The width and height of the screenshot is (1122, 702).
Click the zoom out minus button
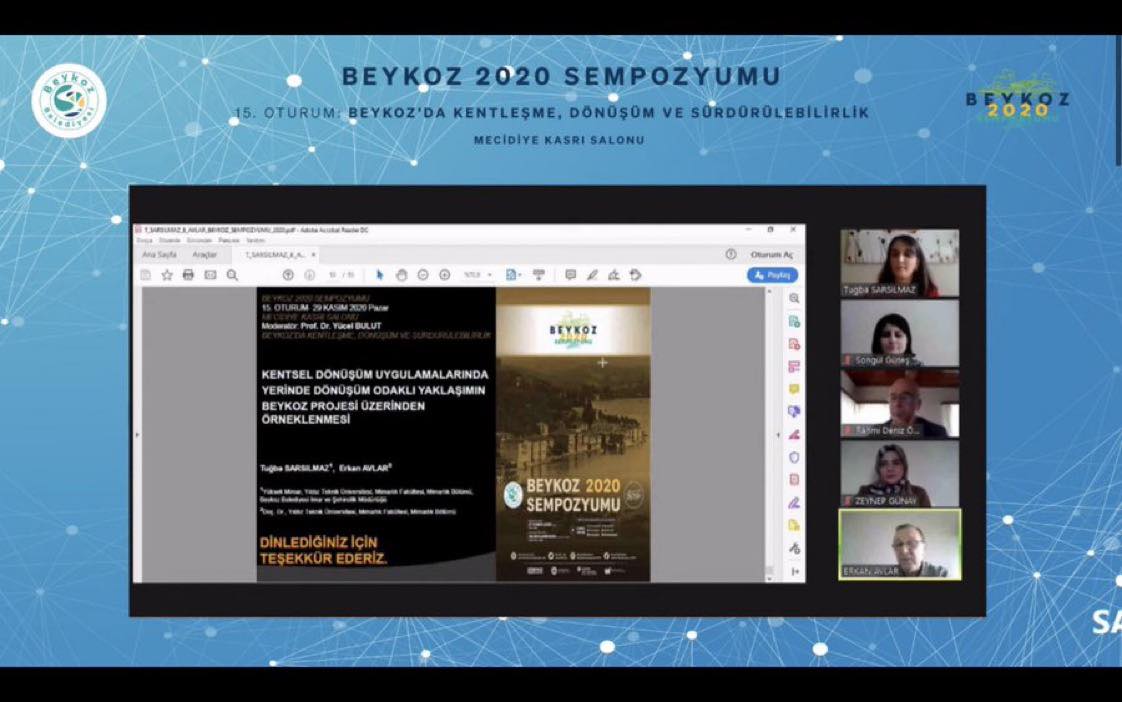(x=423, y=275)
